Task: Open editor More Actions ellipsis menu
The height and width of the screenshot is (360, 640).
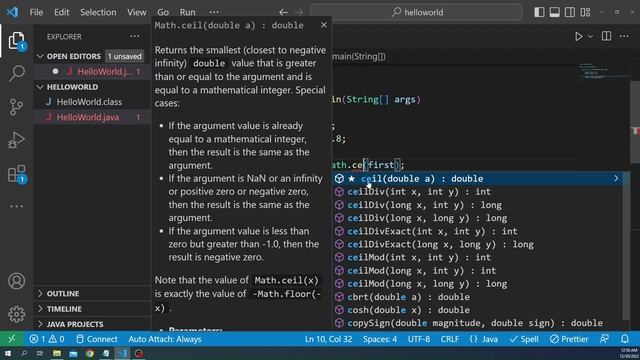Action: pos(624,36)
